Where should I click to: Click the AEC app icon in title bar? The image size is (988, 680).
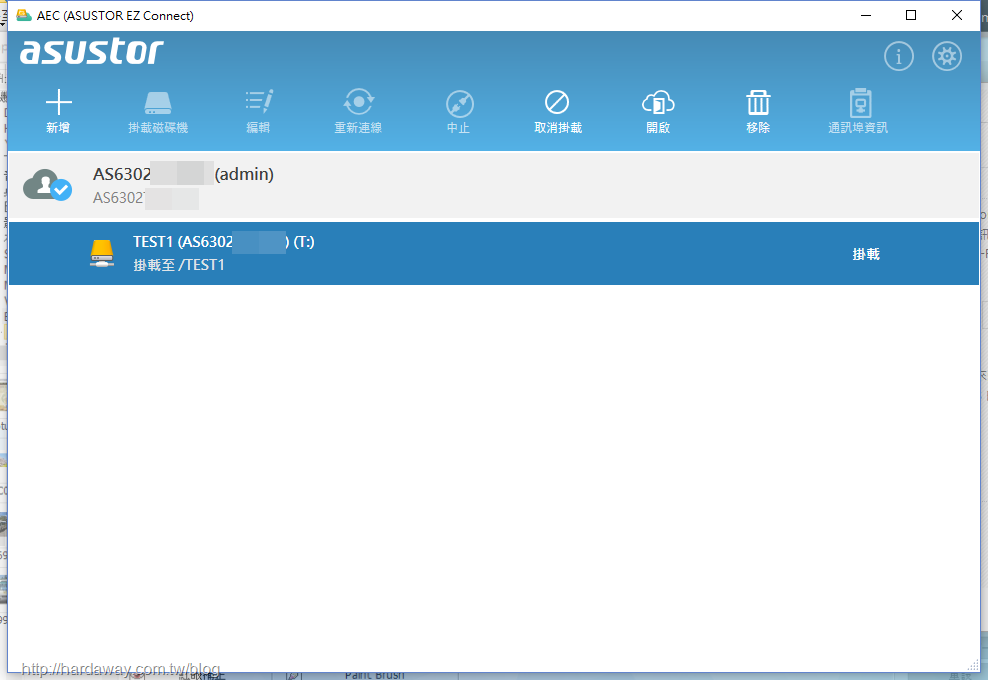(24, 15)
